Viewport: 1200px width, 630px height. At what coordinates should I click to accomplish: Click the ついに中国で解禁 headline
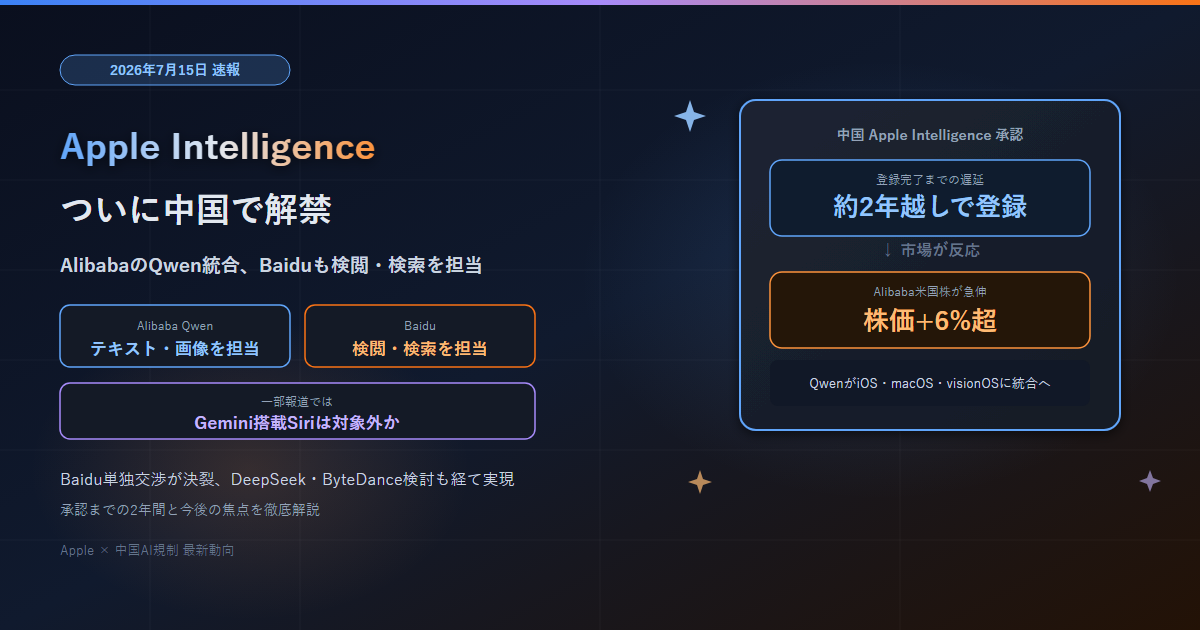(x=196, y=210)
